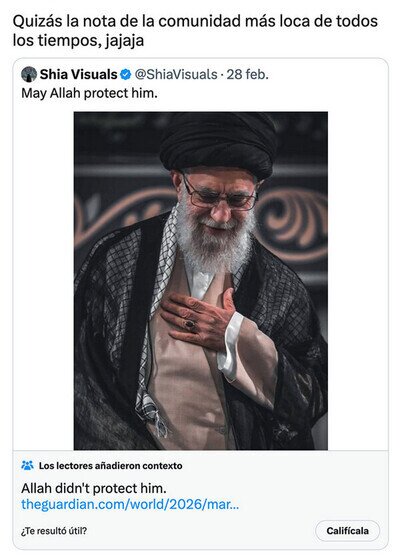
Task: Open the theguardian.com link in the note
Action: coord(130,504)
